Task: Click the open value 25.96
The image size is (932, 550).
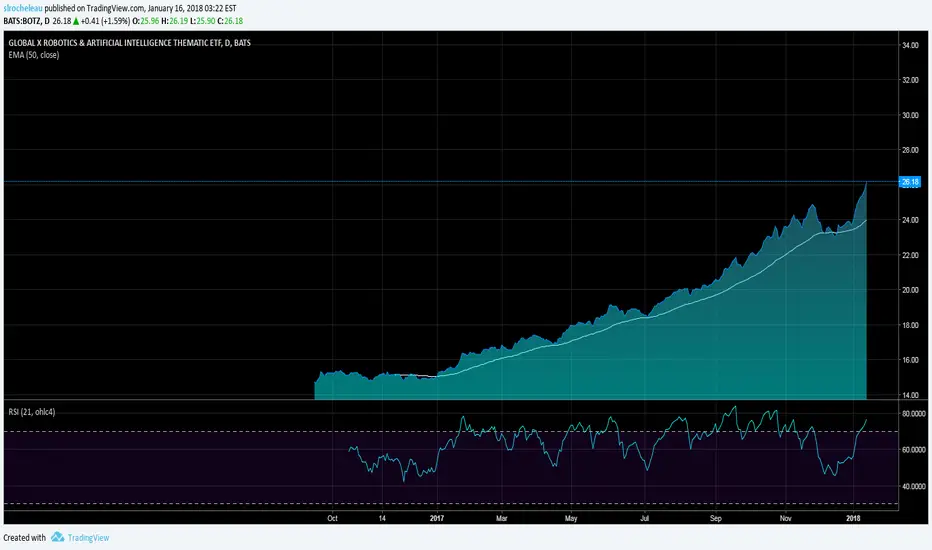Action: click(150, 21)
